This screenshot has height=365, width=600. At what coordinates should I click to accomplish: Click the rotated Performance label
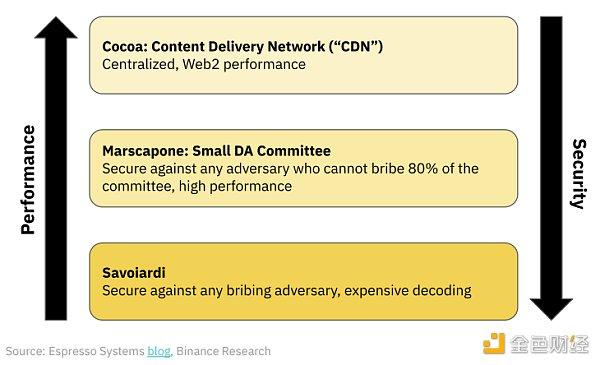(x=28, y=179)
